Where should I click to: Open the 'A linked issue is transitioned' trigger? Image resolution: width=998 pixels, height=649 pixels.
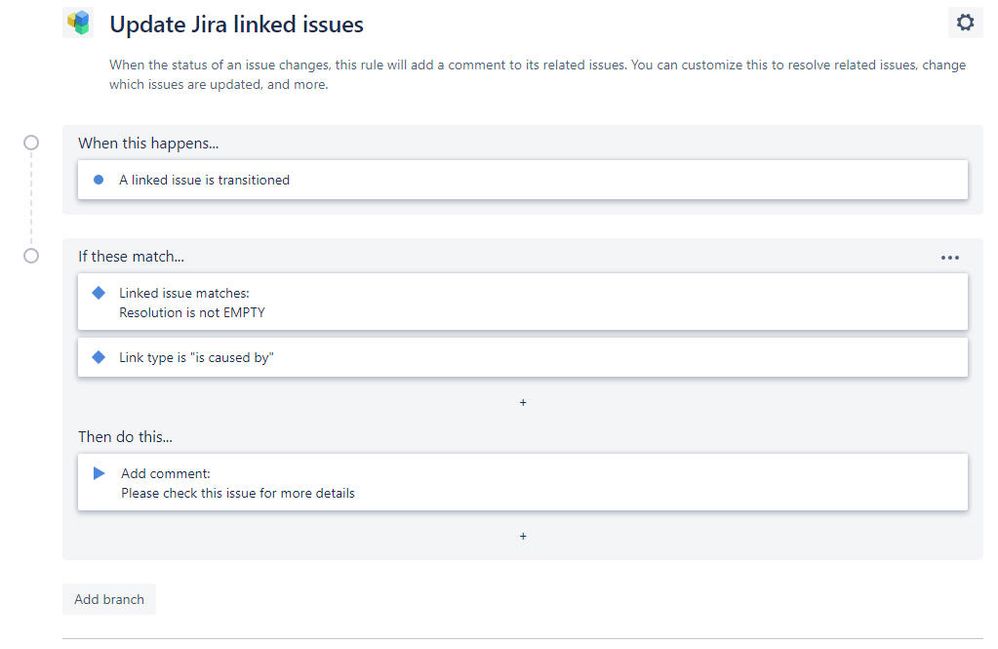[x=523, y=180]
